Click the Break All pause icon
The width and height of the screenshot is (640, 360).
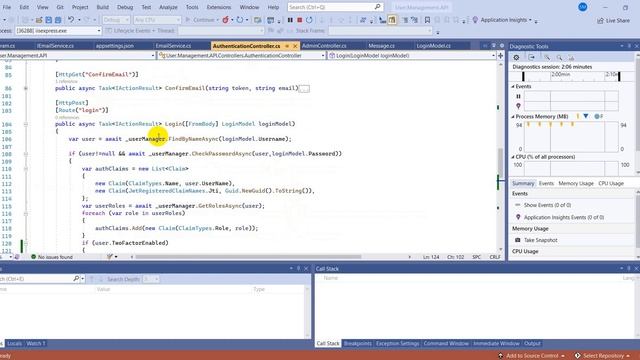[290, 20]
